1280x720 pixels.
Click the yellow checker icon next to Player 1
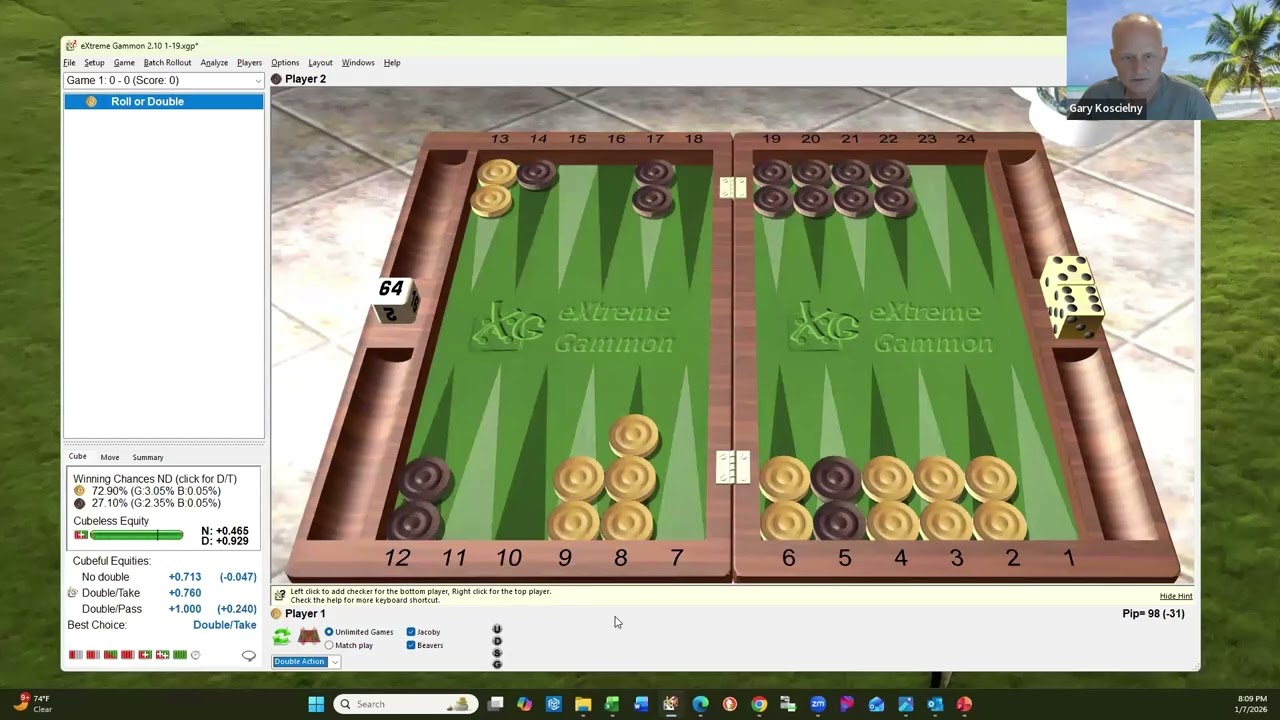[x=277, y=614]
